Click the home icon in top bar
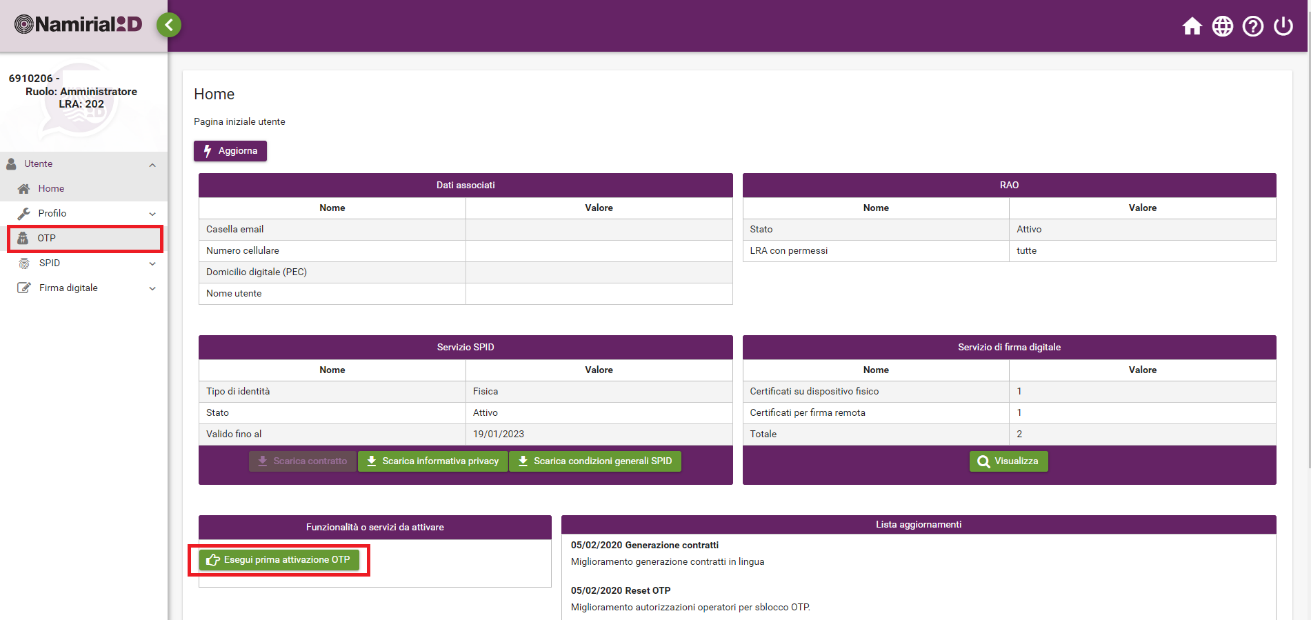The width and height of the screenshot is (1311, 620). tap(1192, 27)
